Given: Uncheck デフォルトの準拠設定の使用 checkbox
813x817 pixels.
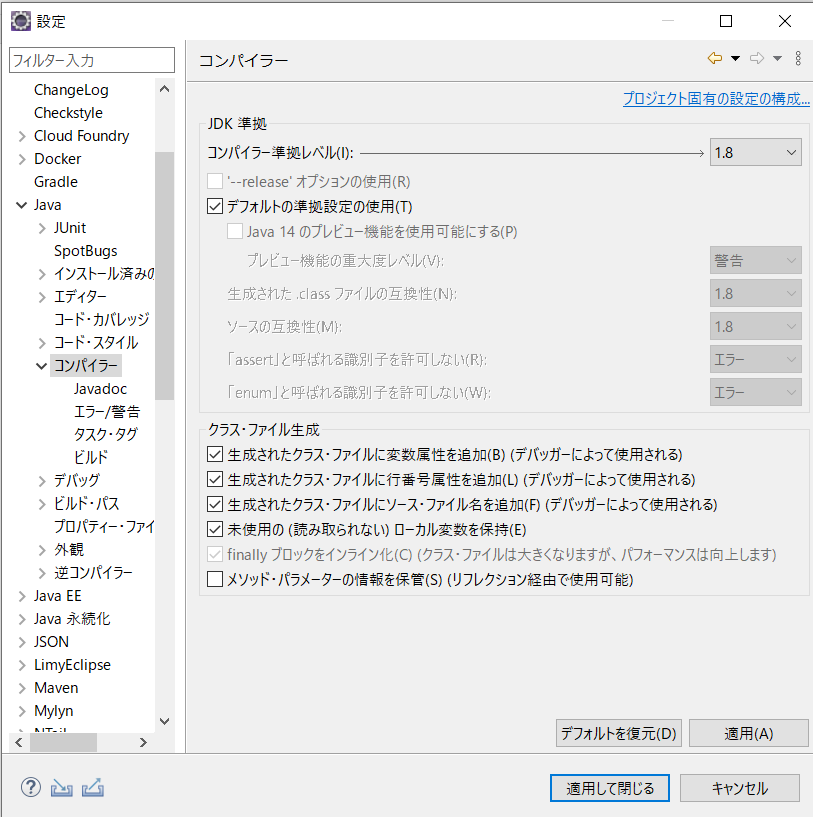Looking at the screenshot, I should (x=215, y=206).
